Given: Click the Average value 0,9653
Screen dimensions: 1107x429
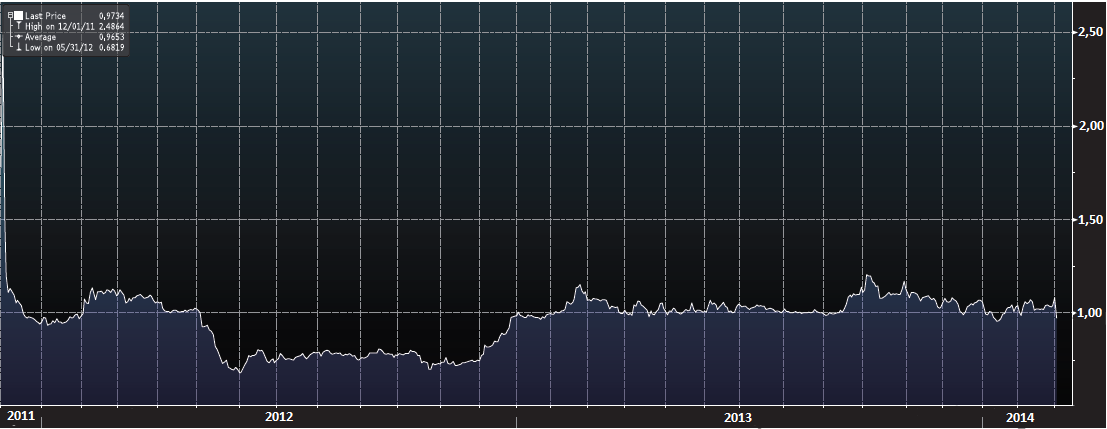Looking at the screenshot, I should tap(112, 37).
